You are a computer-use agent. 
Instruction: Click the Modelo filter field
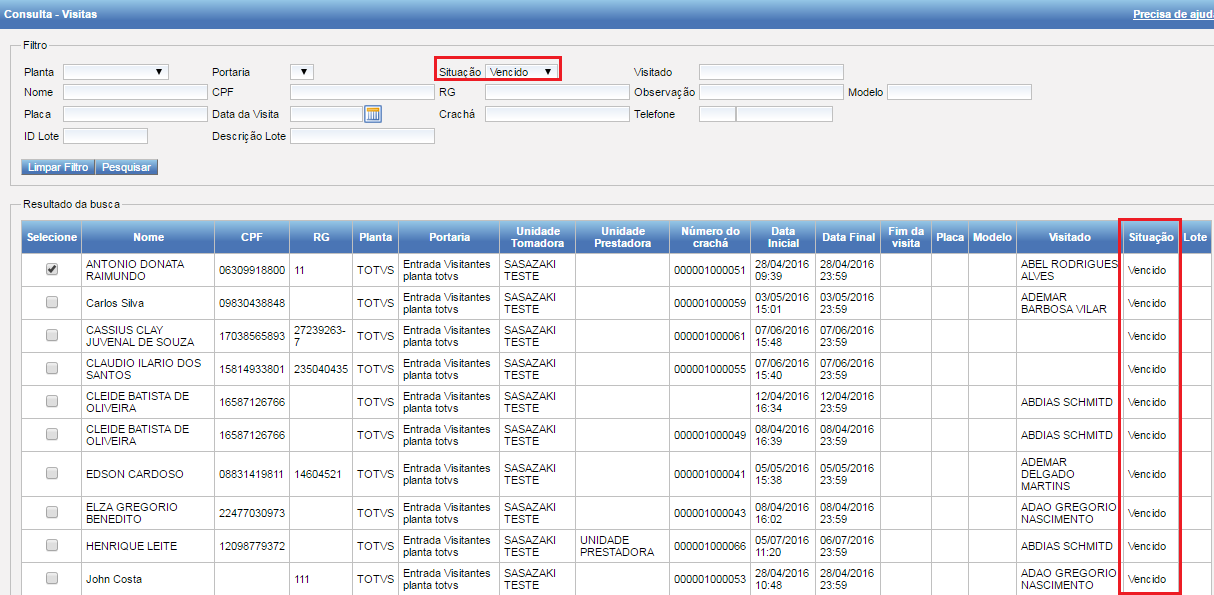tap(959, 92)
